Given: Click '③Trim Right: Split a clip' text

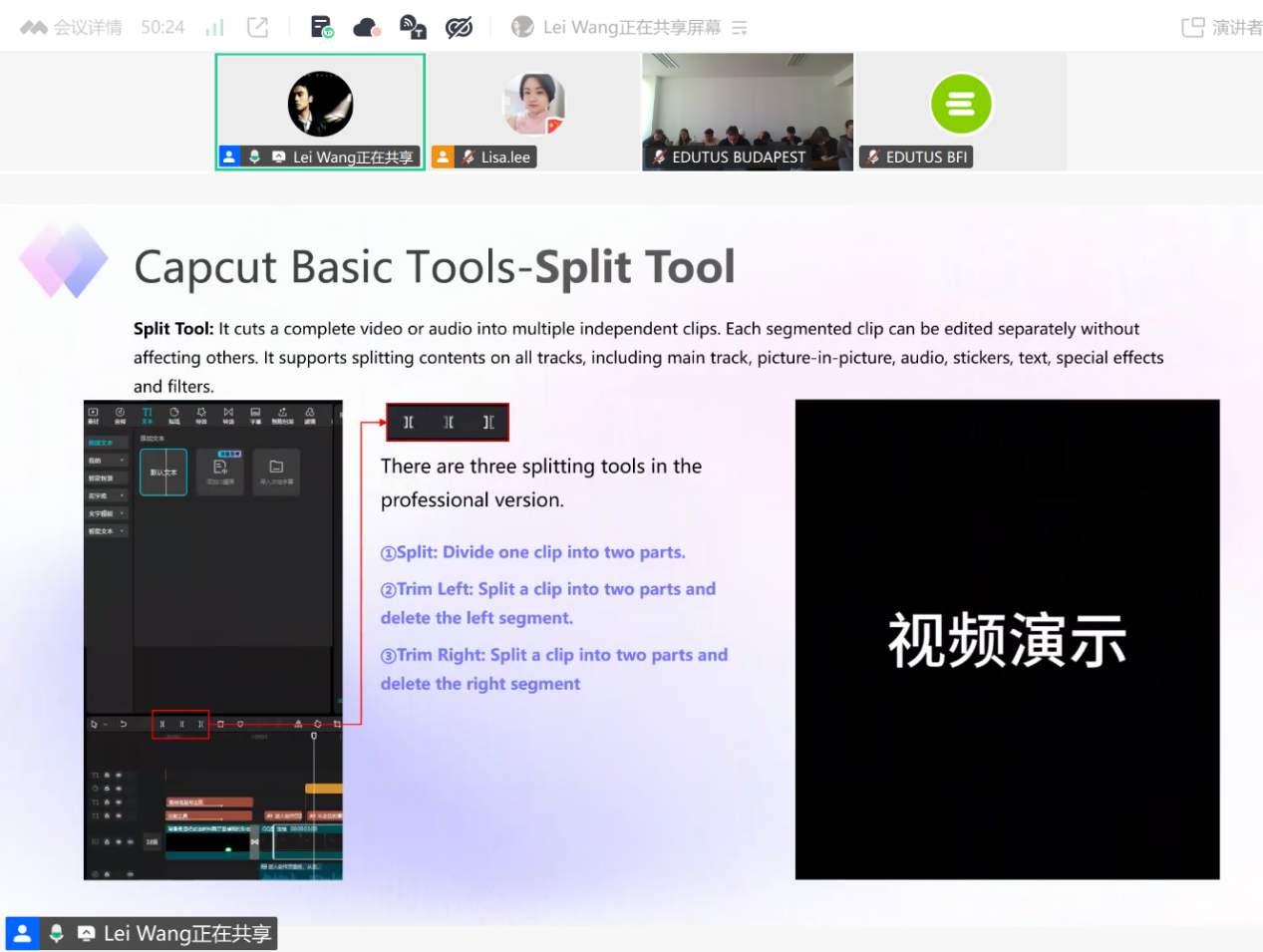Looking at the screenshot, I should click(554, 669).
